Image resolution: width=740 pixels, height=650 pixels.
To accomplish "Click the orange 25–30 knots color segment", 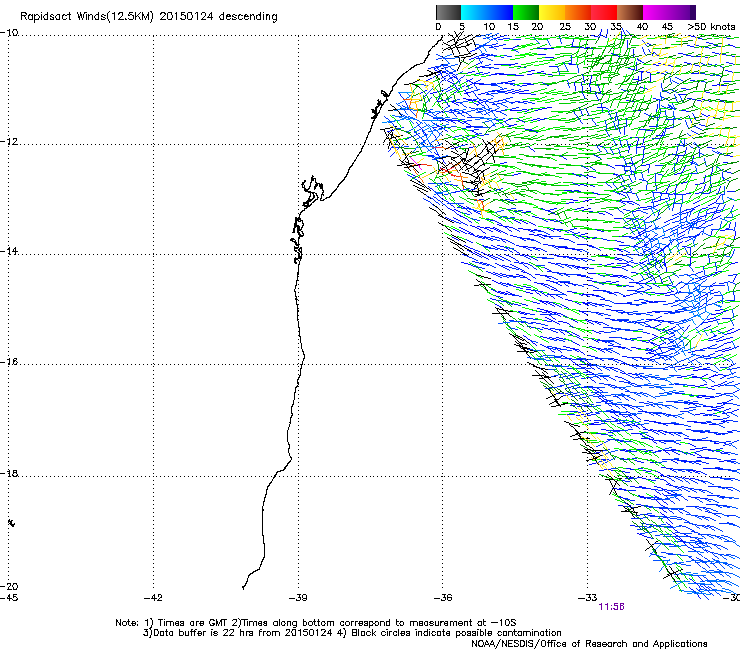I will pos(578,12).
